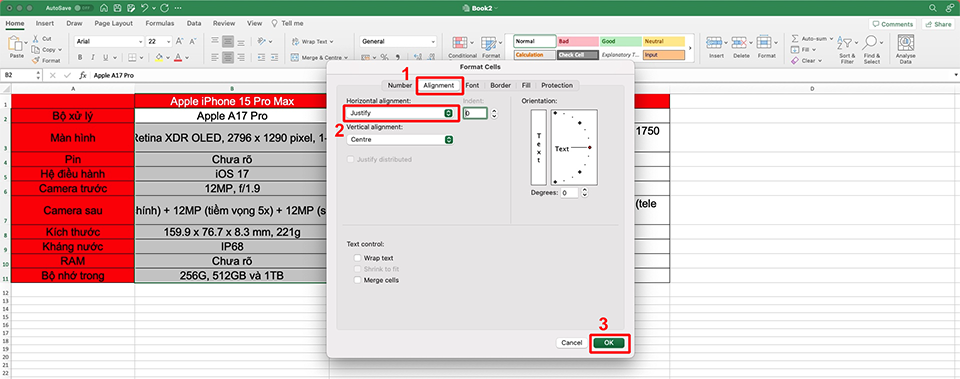
Task: Click the Home icon in title bar
Action: [103, 8]
